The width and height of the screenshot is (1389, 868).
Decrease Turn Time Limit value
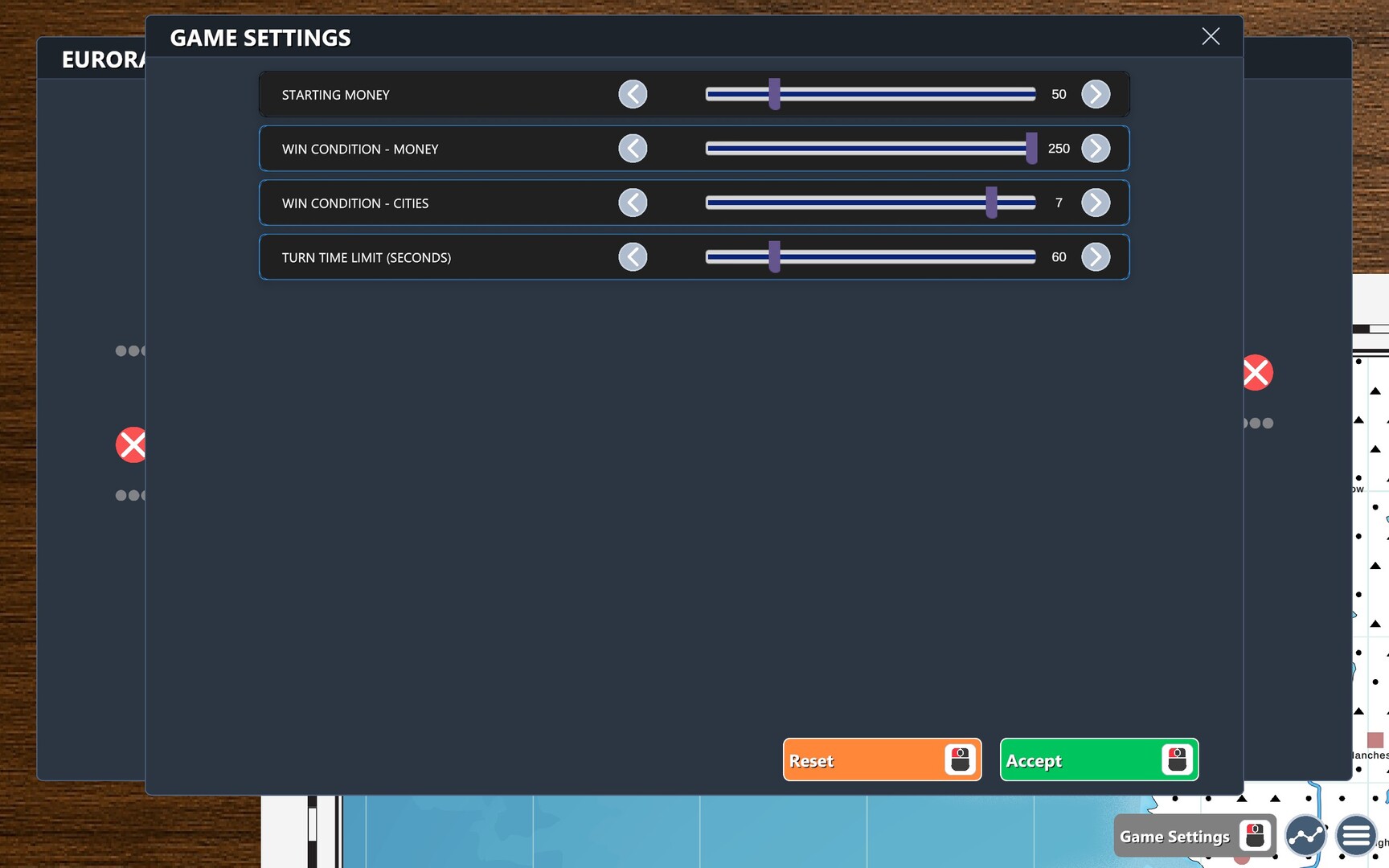point(633,256)
